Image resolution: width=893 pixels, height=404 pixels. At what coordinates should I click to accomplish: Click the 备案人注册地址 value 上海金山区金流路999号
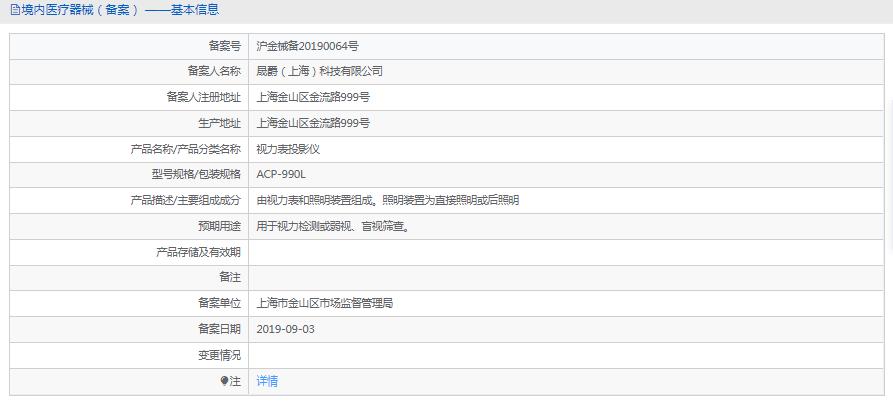click(x=313, y=98)
